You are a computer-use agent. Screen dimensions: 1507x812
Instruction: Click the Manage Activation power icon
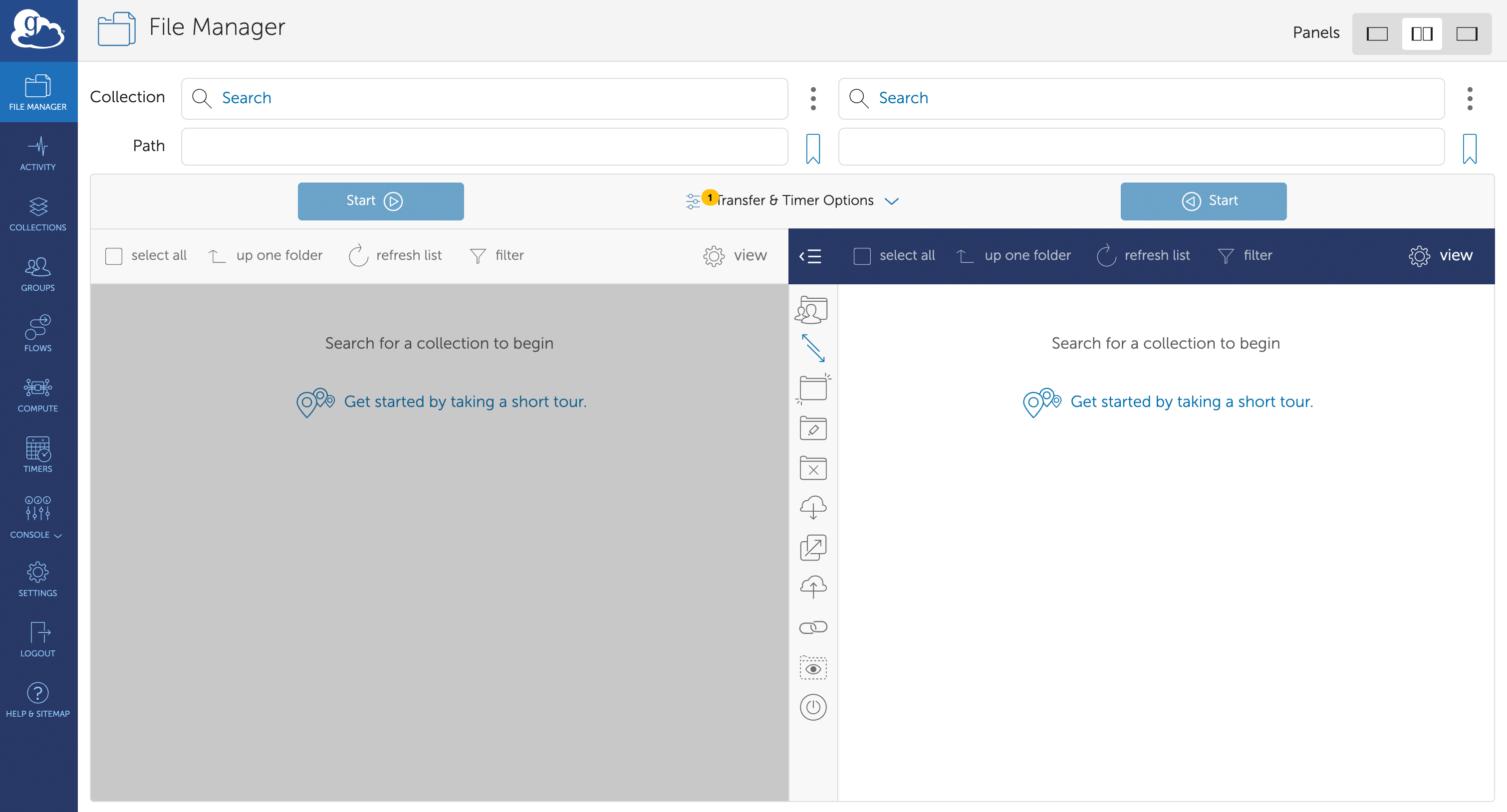click(813, 707)
